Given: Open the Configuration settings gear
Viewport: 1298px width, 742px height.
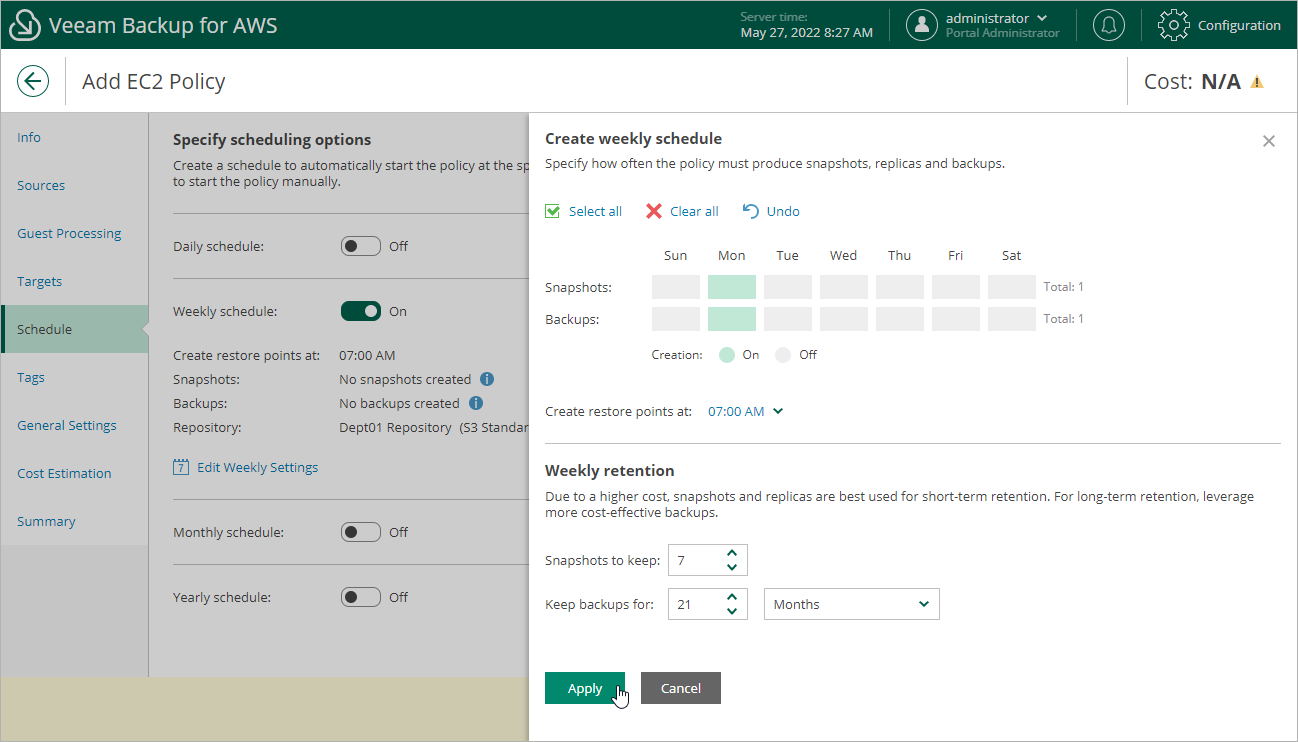Looking at the screenshot, I should 1173,25.
